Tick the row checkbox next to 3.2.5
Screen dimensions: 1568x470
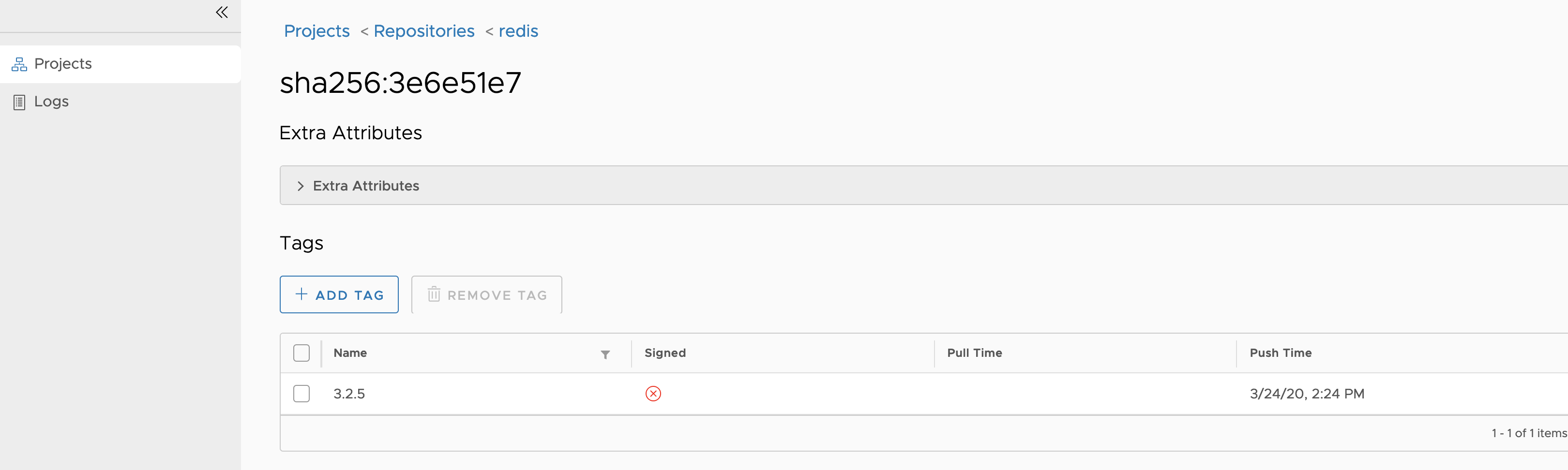pos(302,394)
